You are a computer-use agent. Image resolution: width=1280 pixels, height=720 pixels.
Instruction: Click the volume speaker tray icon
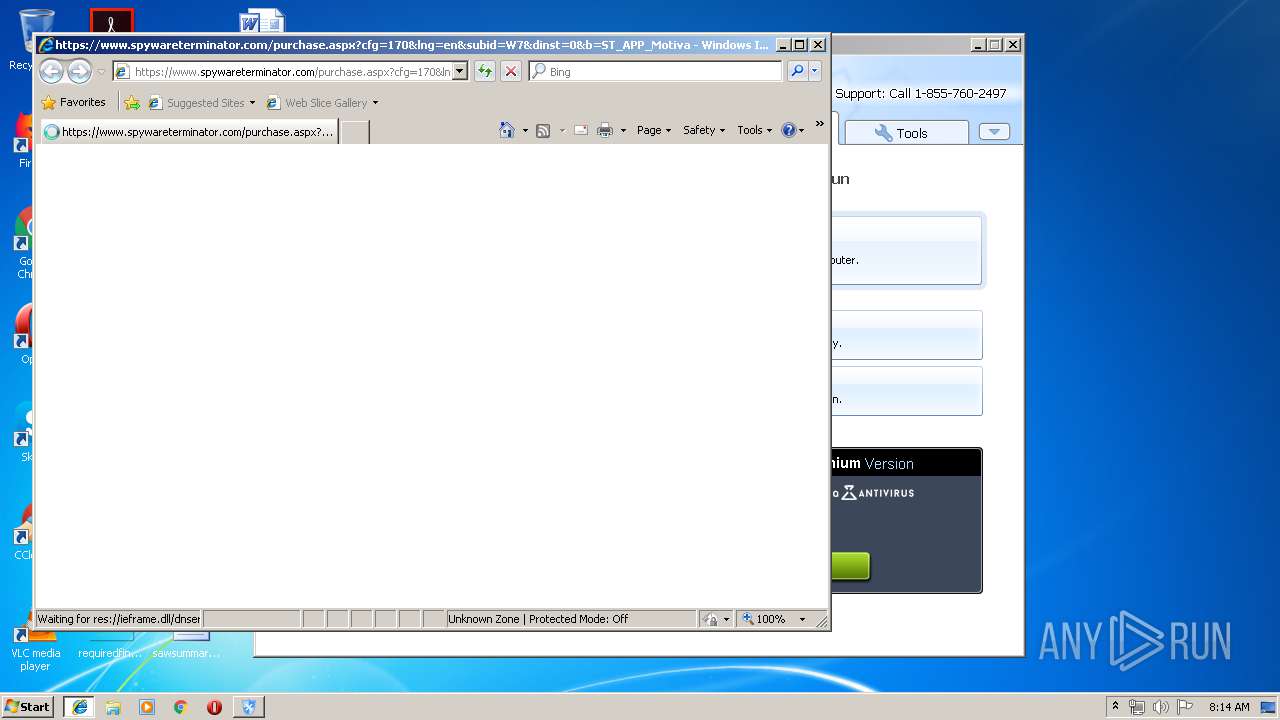pos(1160,707)
